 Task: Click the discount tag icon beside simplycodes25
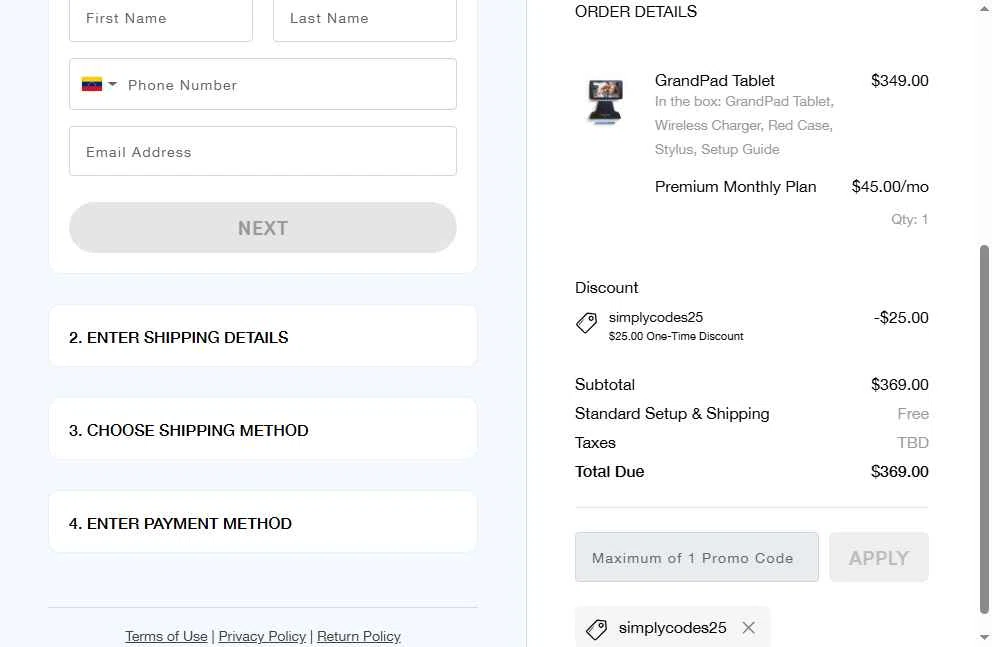tap(586, 323)
